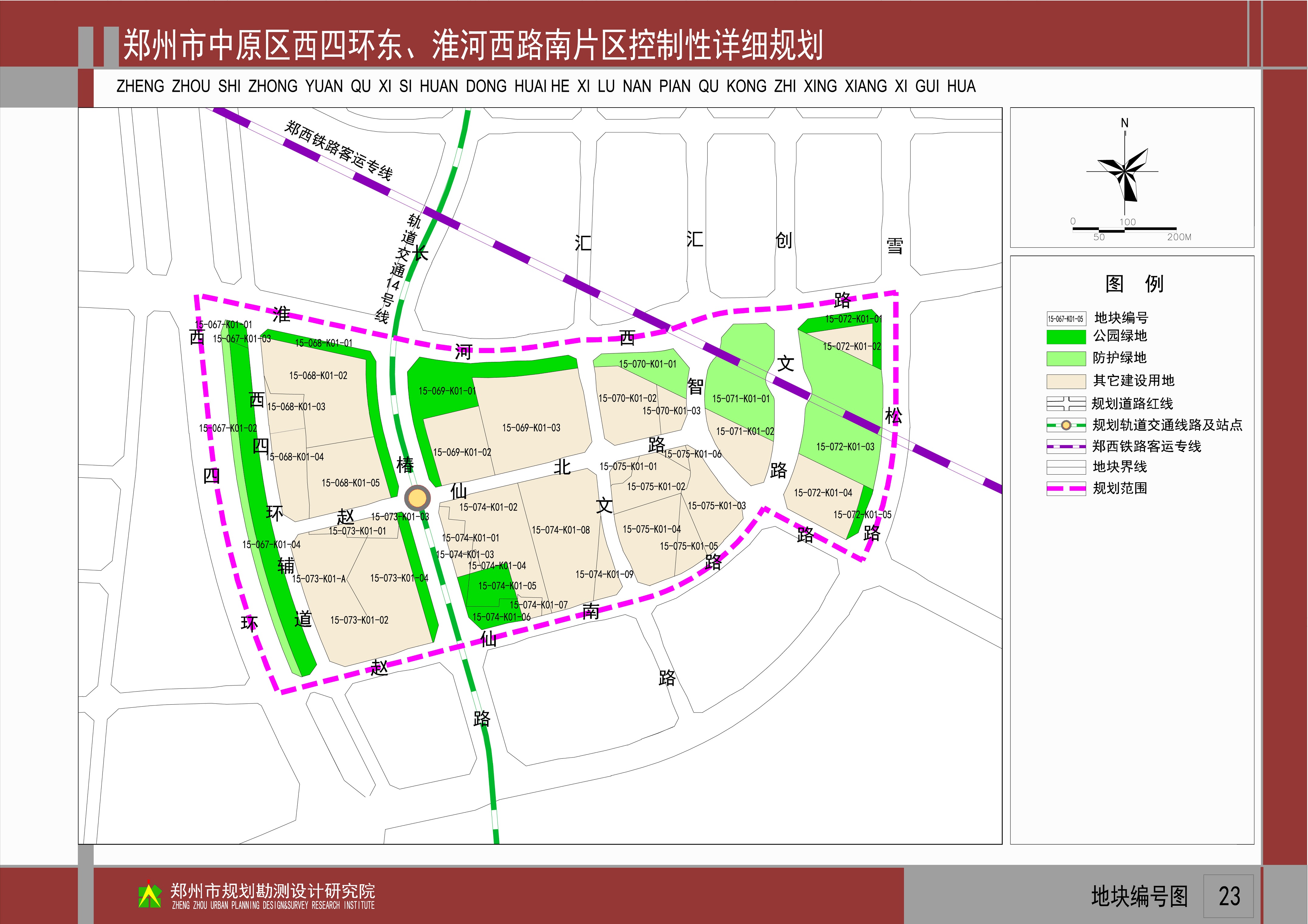Click parcel label 15-069-K01-01
This screenshot has width=1308, height=924.
447,391
